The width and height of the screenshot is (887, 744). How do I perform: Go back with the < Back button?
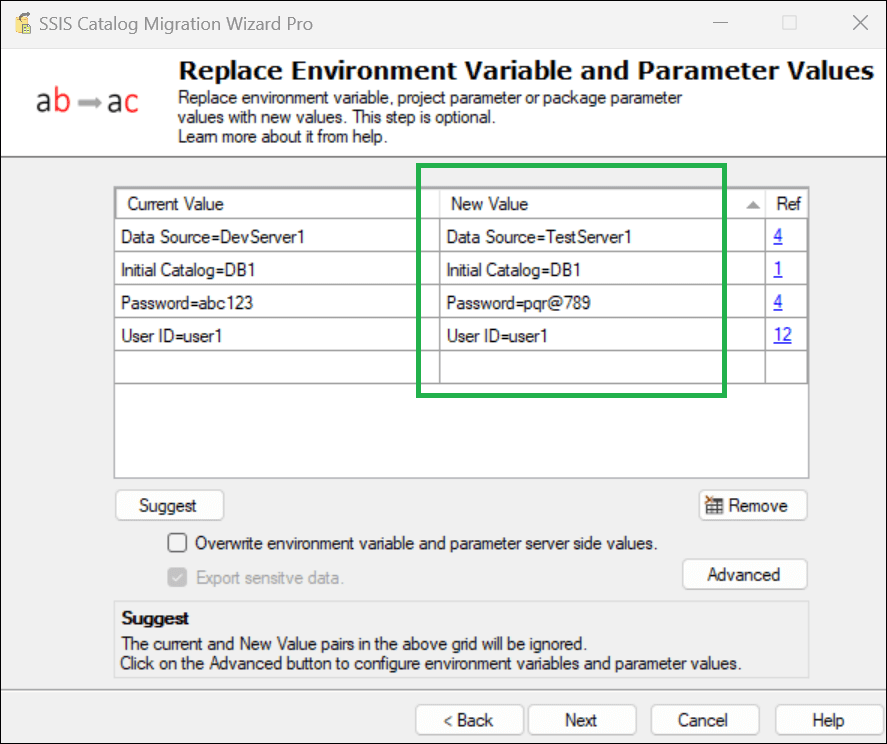(x=469, y=720)
